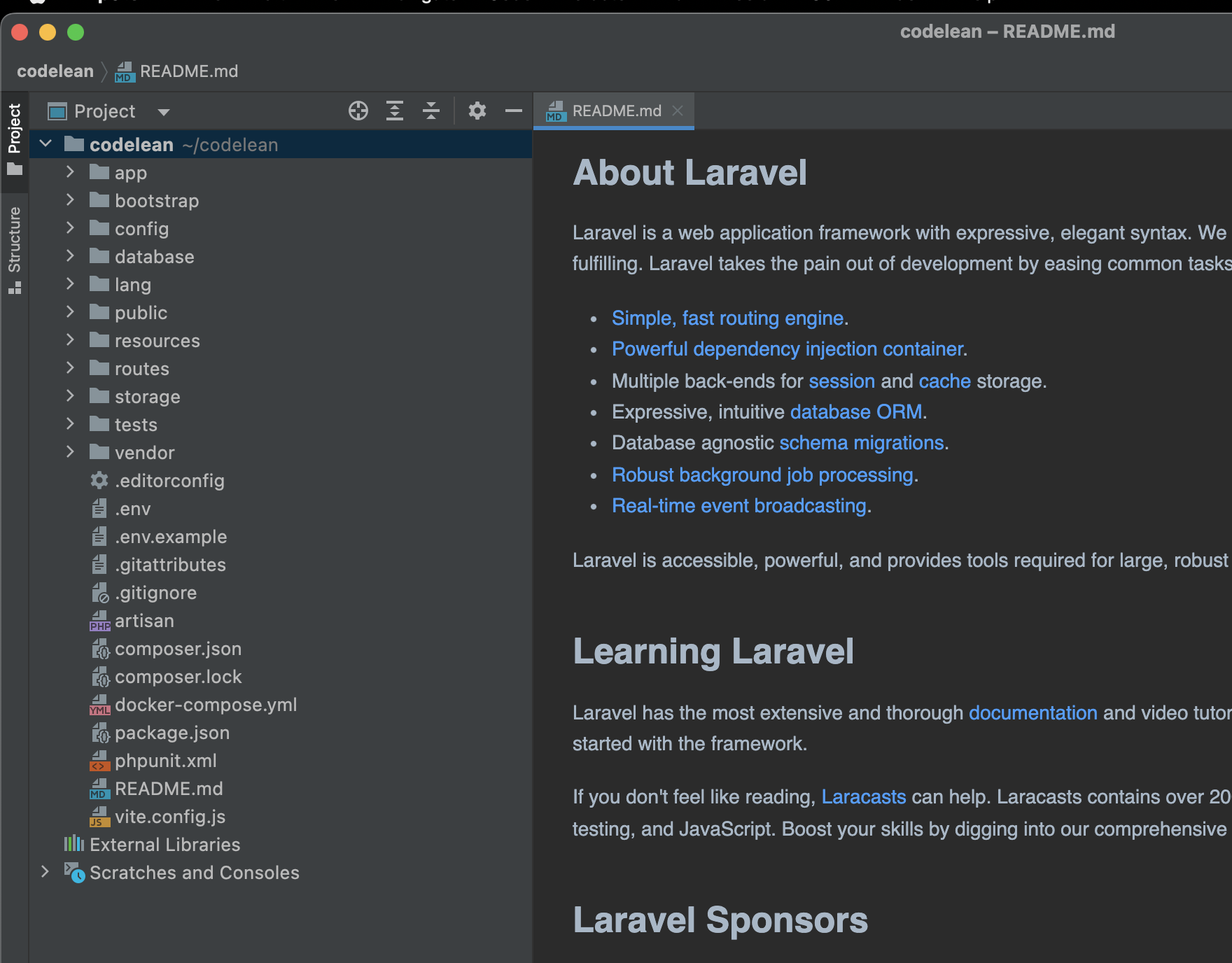Collapse the codelean root folder

pos(46,144)
